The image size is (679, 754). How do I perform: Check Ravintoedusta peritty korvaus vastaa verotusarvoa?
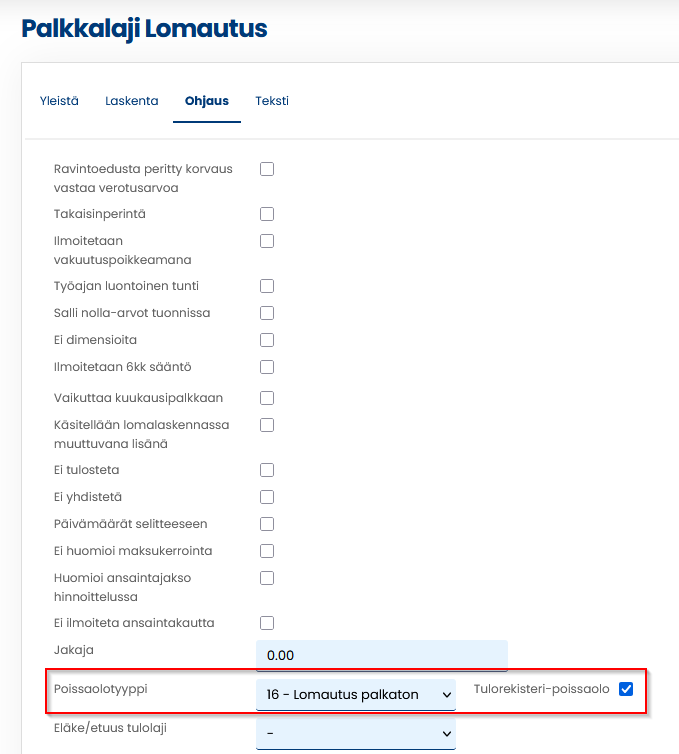[x=267, y=169]
